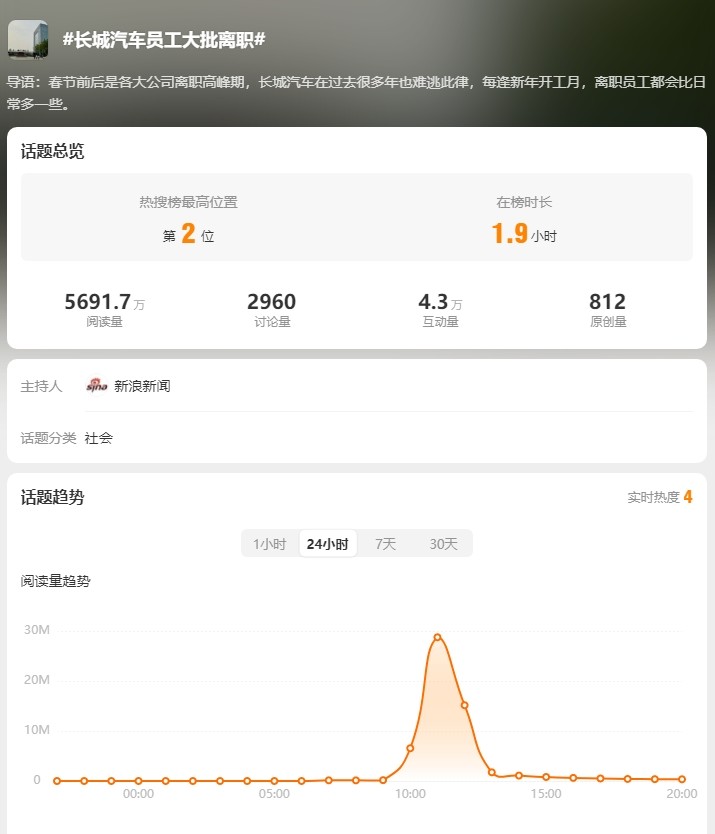This screenshot has width=715, height=834.
Task: Click the 实时热度 value indicator
Action: coord(687,497)
